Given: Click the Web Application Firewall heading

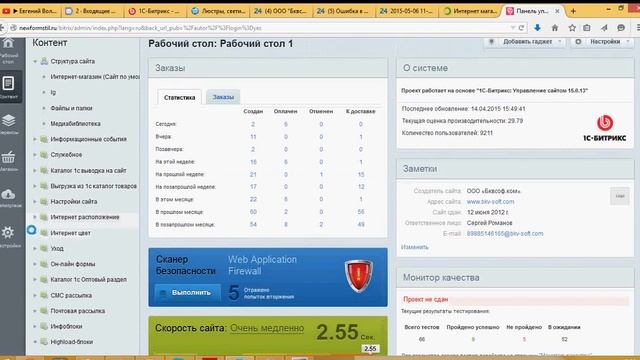Looking at the screenshot, I should (262, 265).
